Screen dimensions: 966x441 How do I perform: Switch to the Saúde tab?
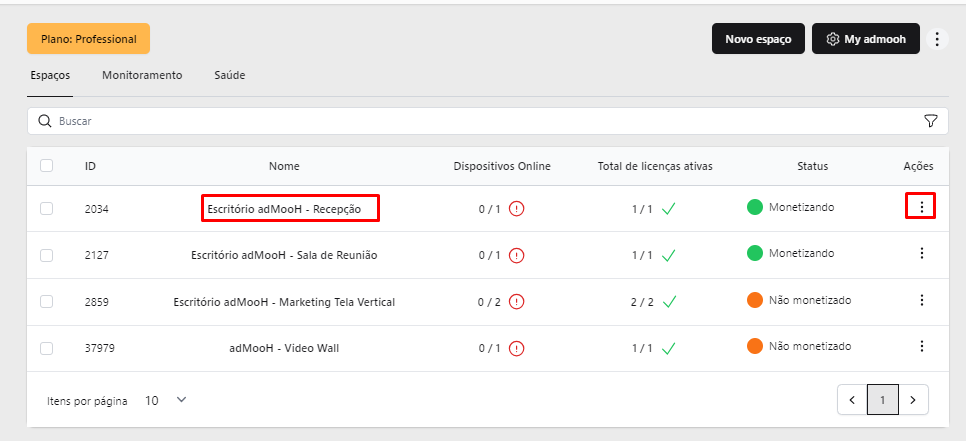click(230, 75)
